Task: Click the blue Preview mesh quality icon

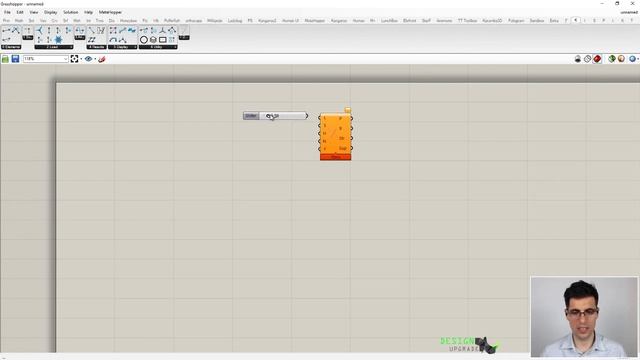Action: 632,59
